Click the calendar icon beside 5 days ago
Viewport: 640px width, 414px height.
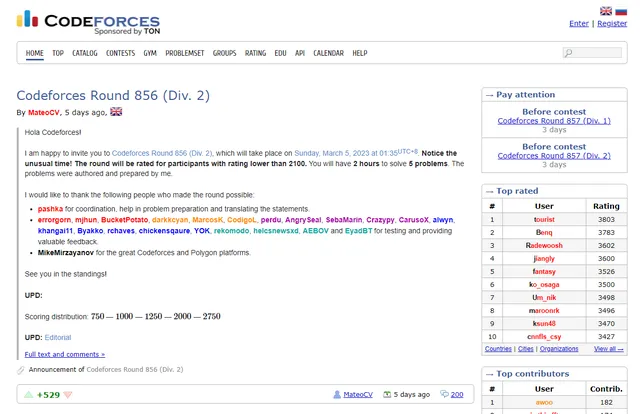[387, 394]
